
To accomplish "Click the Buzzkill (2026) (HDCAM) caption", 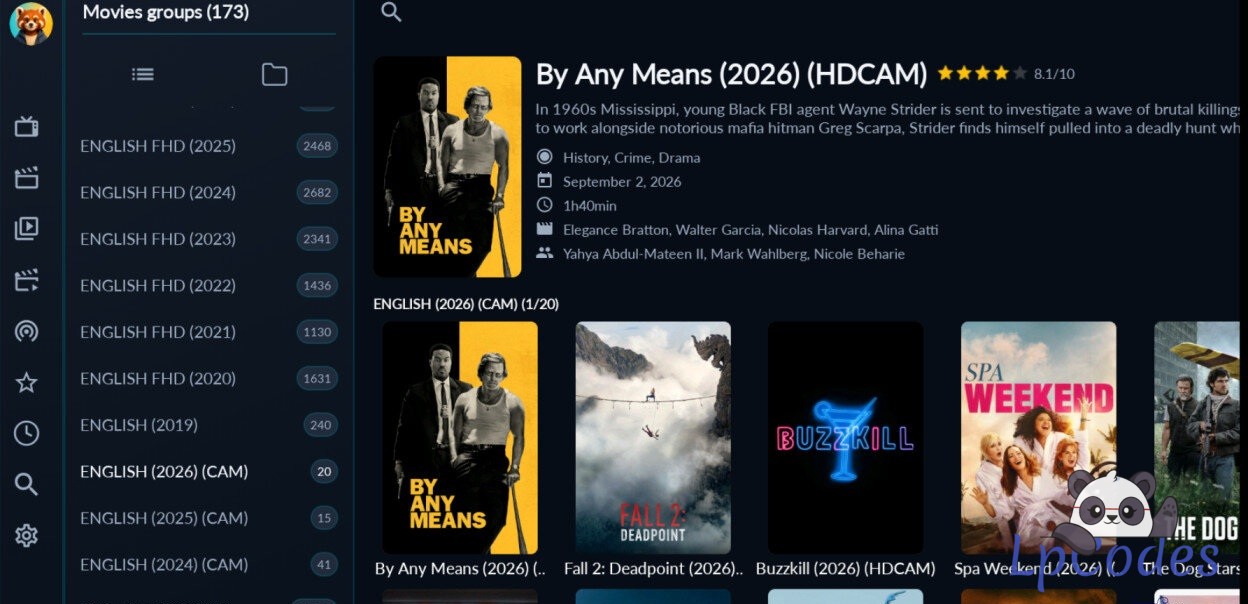I will point(846,568).
